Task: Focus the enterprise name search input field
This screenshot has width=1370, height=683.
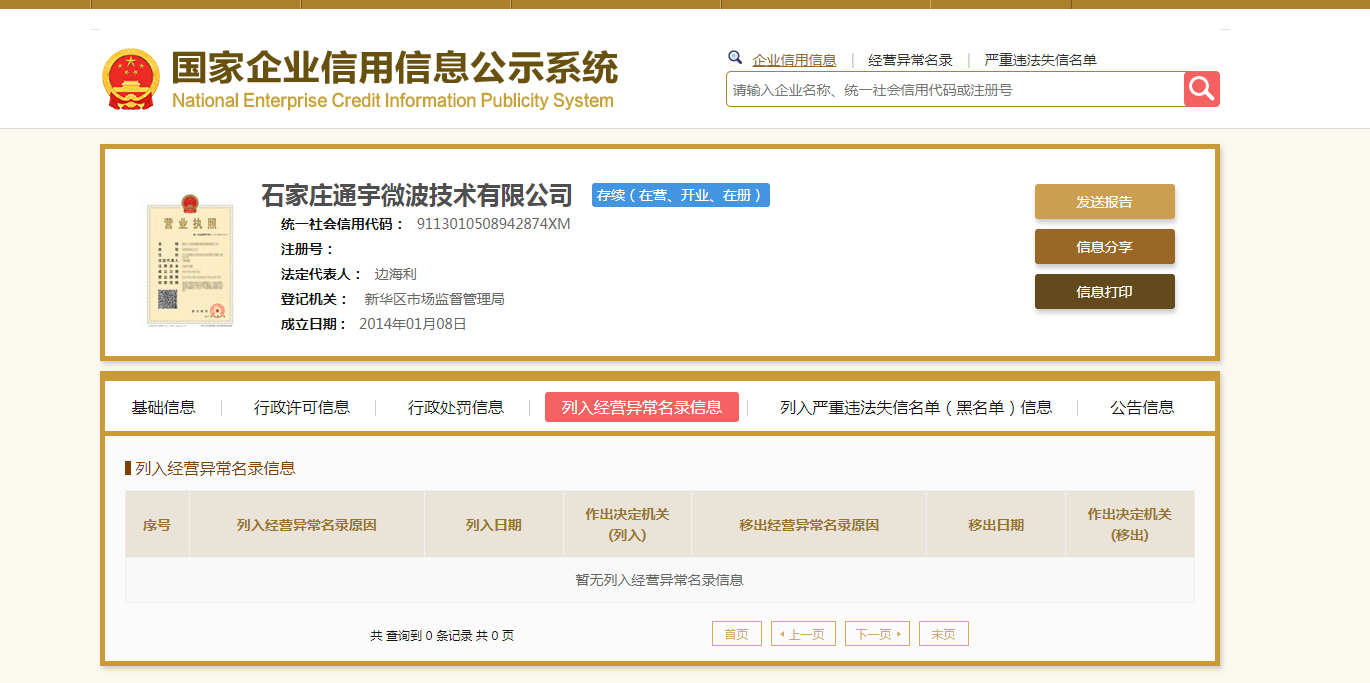Action: point(955,89)
